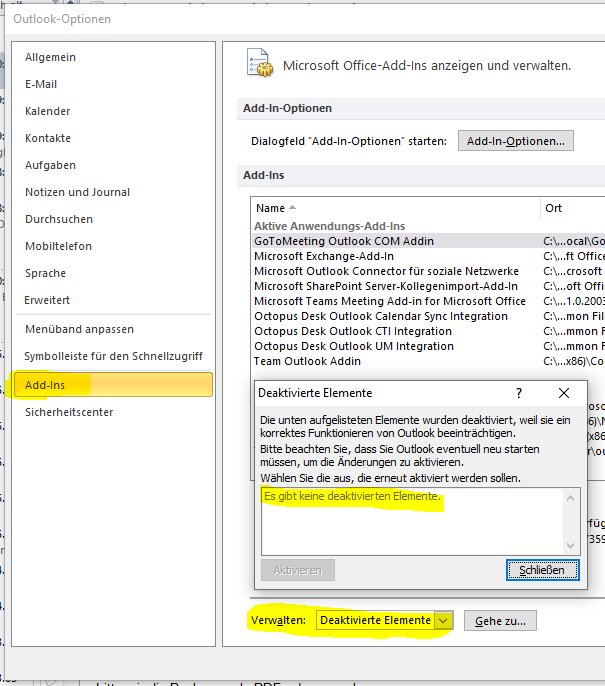605x686 pixels.
Task: Choose the Sprache category
Action: coord(45,273)
